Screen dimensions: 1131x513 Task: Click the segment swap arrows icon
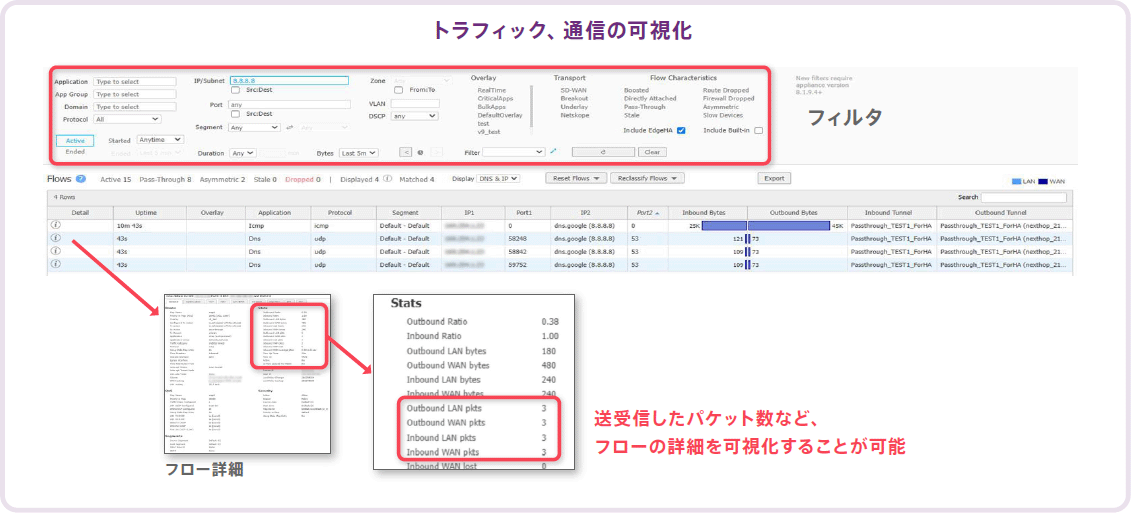pyautogui.click(x=289, y=128)
